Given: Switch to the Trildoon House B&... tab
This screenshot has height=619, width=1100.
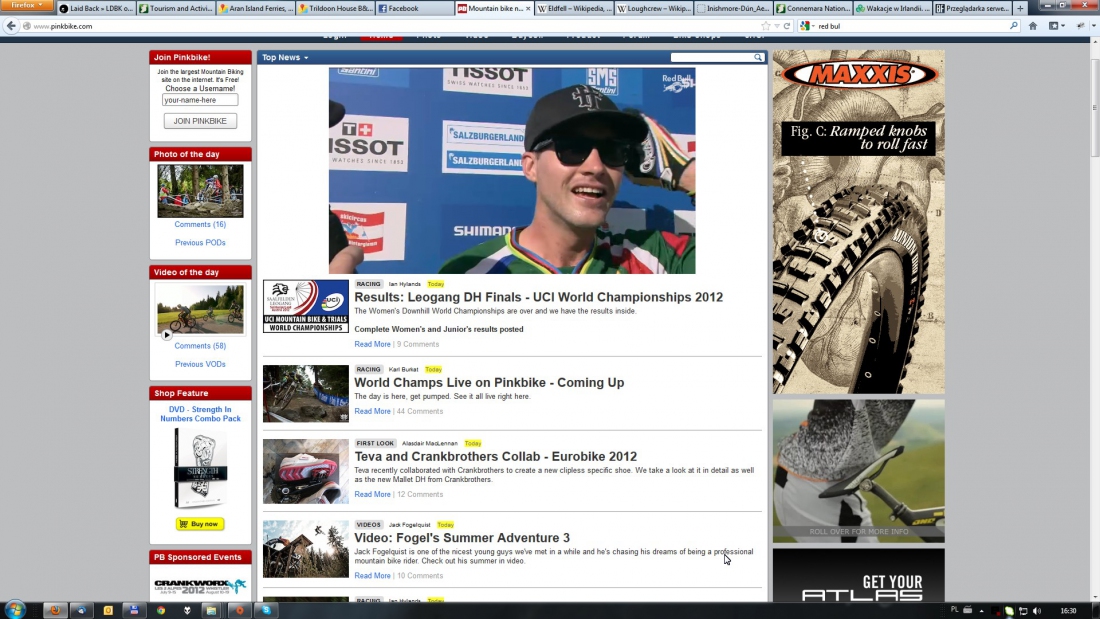Looking at the screenshot, I should click(335, 8).
